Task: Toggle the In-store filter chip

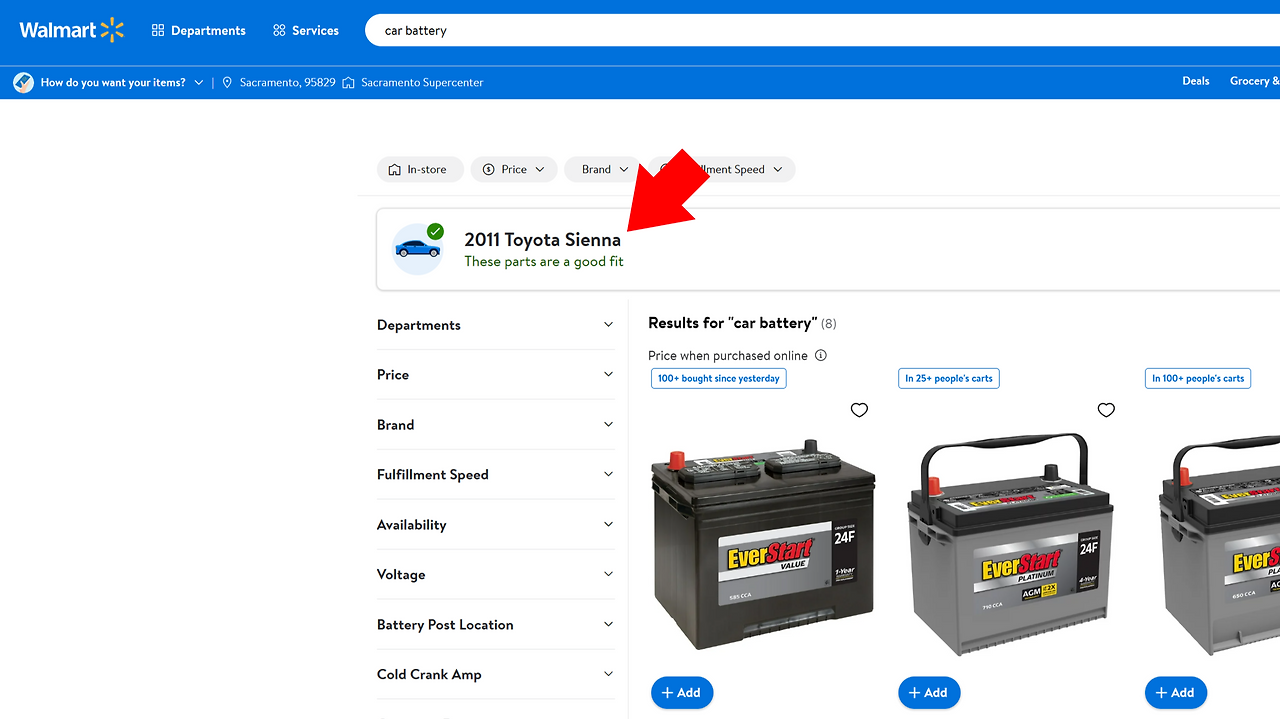Action: point(420,169)
